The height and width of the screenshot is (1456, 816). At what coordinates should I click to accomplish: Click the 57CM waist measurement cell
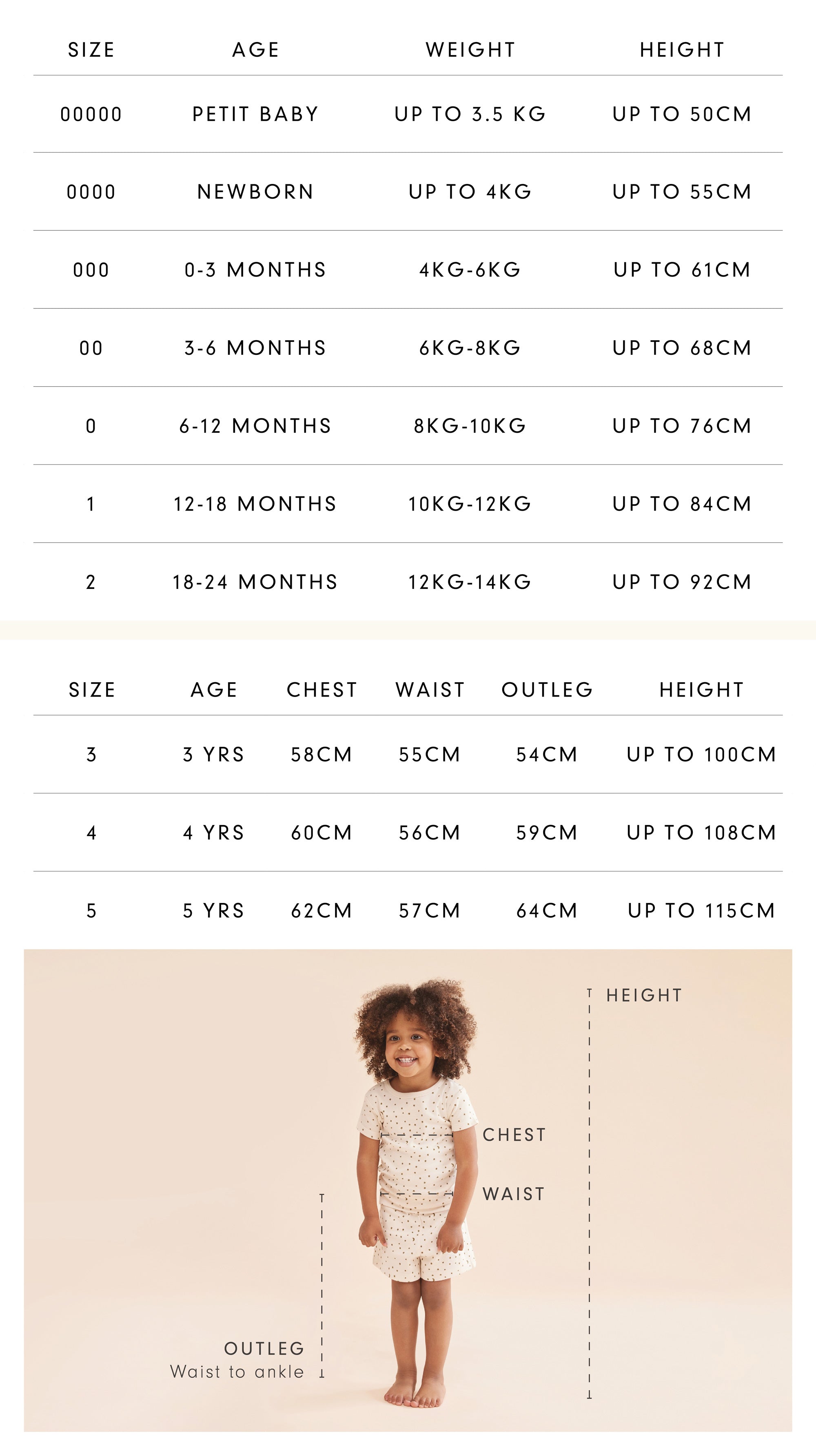429,911
